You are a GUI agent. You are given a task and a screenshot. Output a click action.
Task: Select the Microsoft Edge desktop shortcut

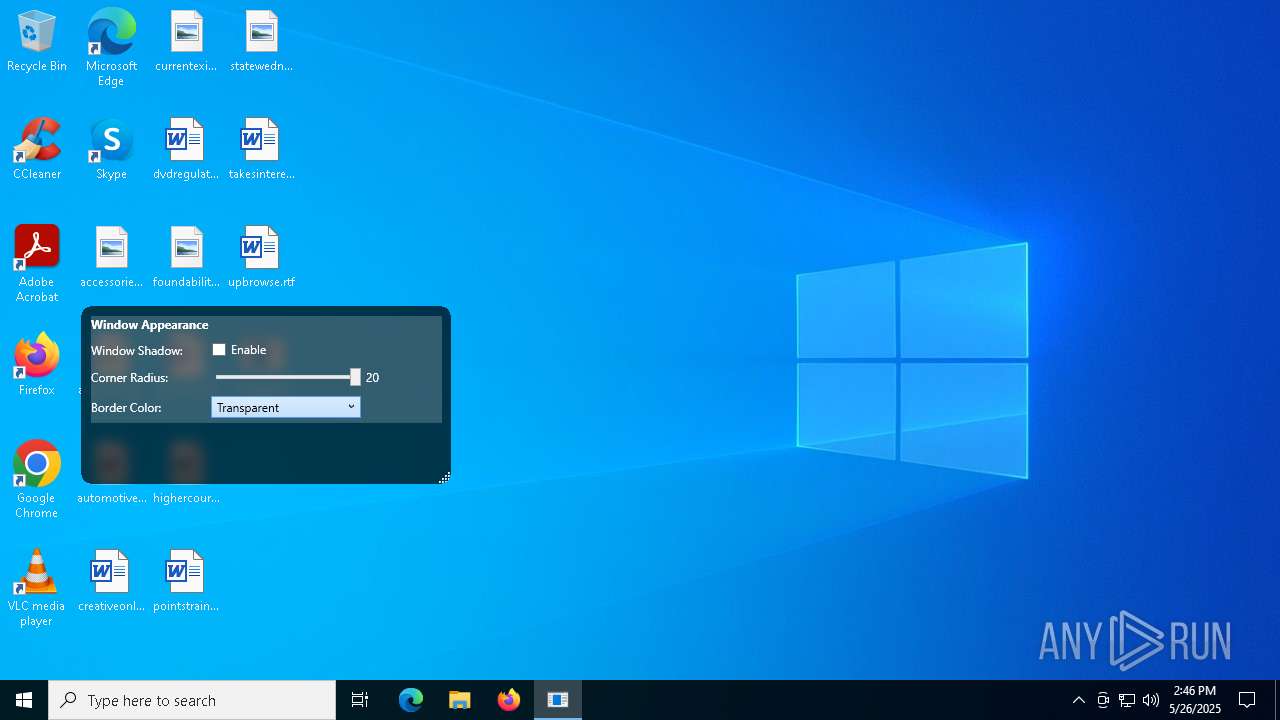pyautogui.click(x=111, y=48)
